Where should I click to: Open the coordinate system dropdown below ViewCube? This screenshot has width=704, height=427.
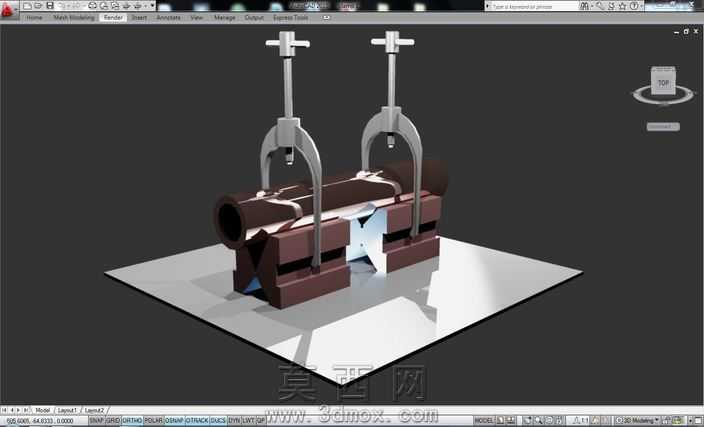pyautogui.click(x=663, y=127)
